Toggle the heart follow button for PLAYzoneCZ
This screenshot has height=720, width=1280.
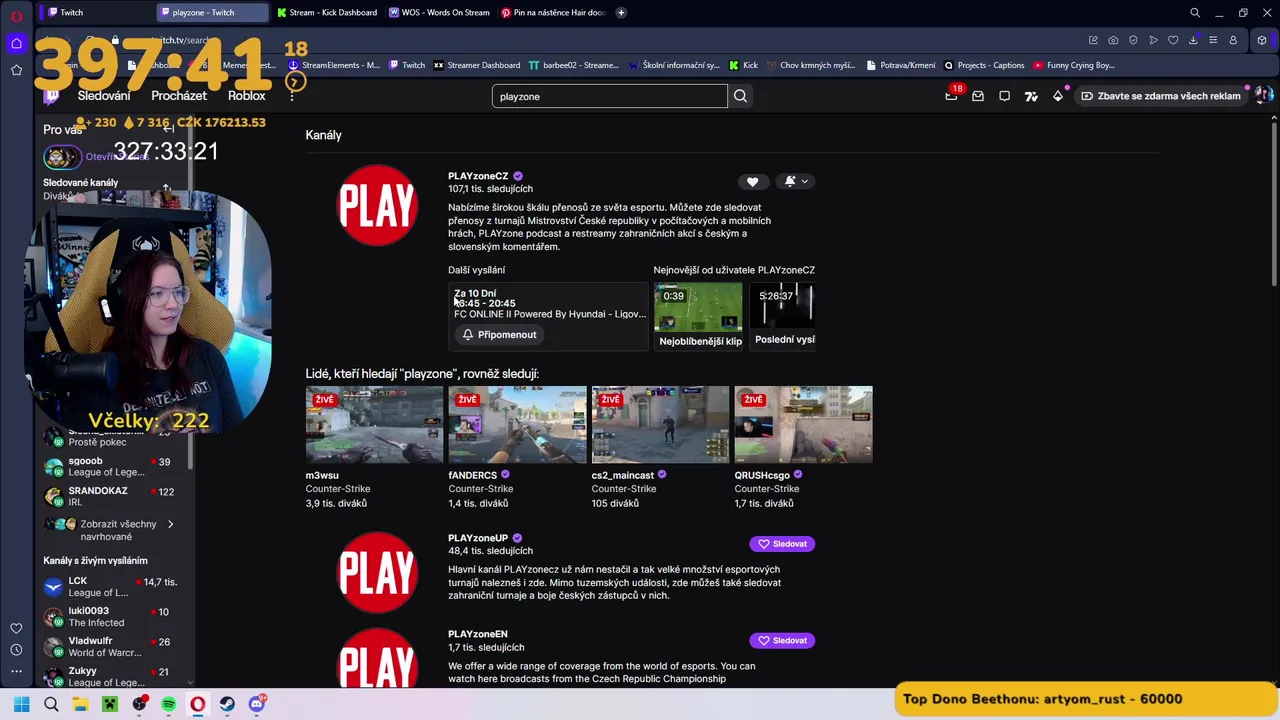752,181
